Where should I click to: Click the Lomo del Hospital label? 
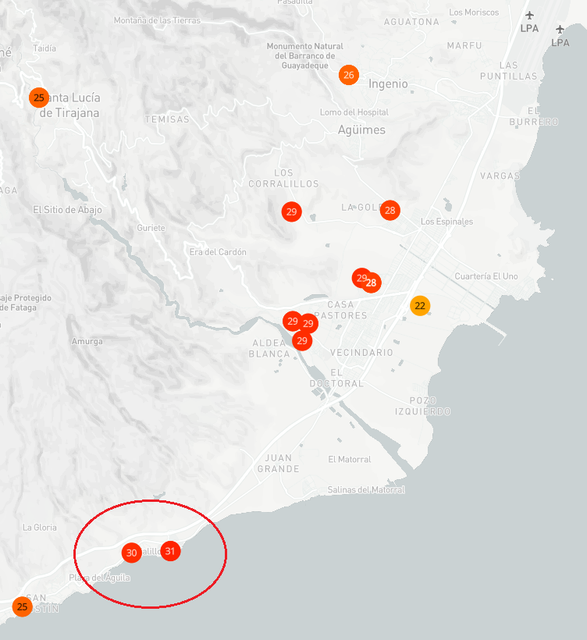click(x=354, y=112)
